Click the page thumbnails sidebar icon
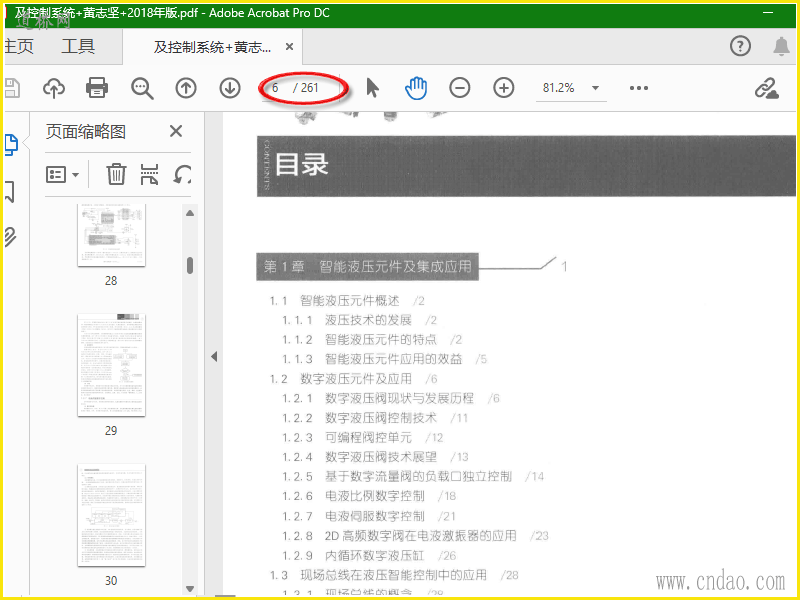 pos(11,145)
